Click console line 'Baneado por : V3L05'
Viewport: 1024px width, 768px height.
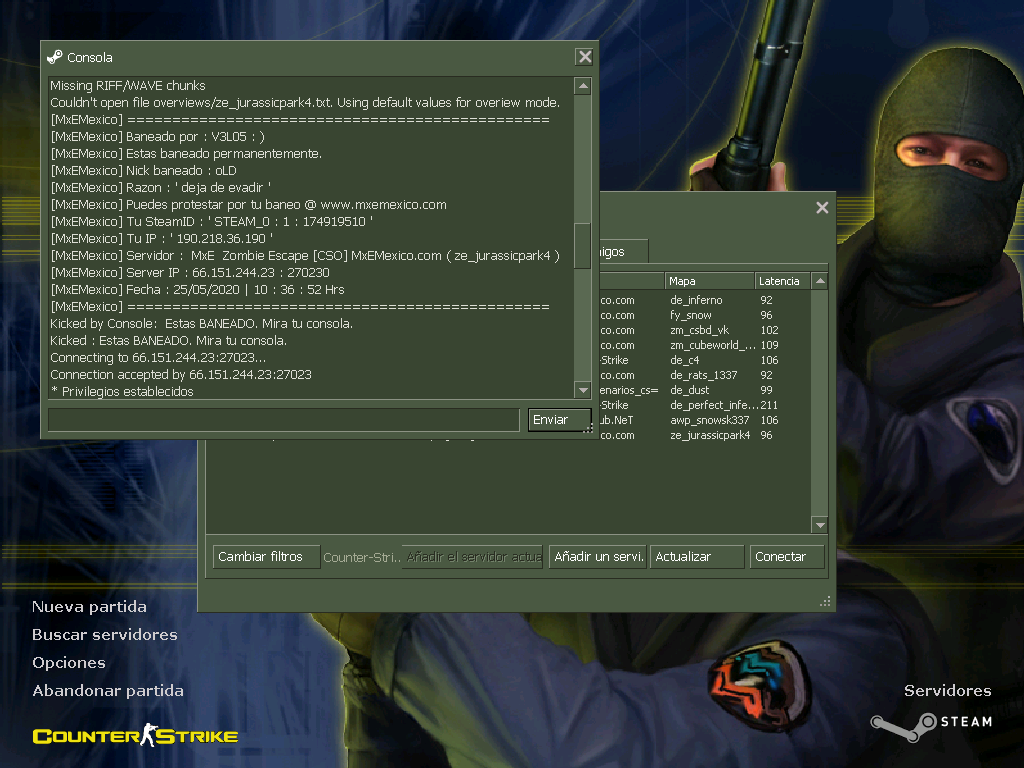[157, 136]
